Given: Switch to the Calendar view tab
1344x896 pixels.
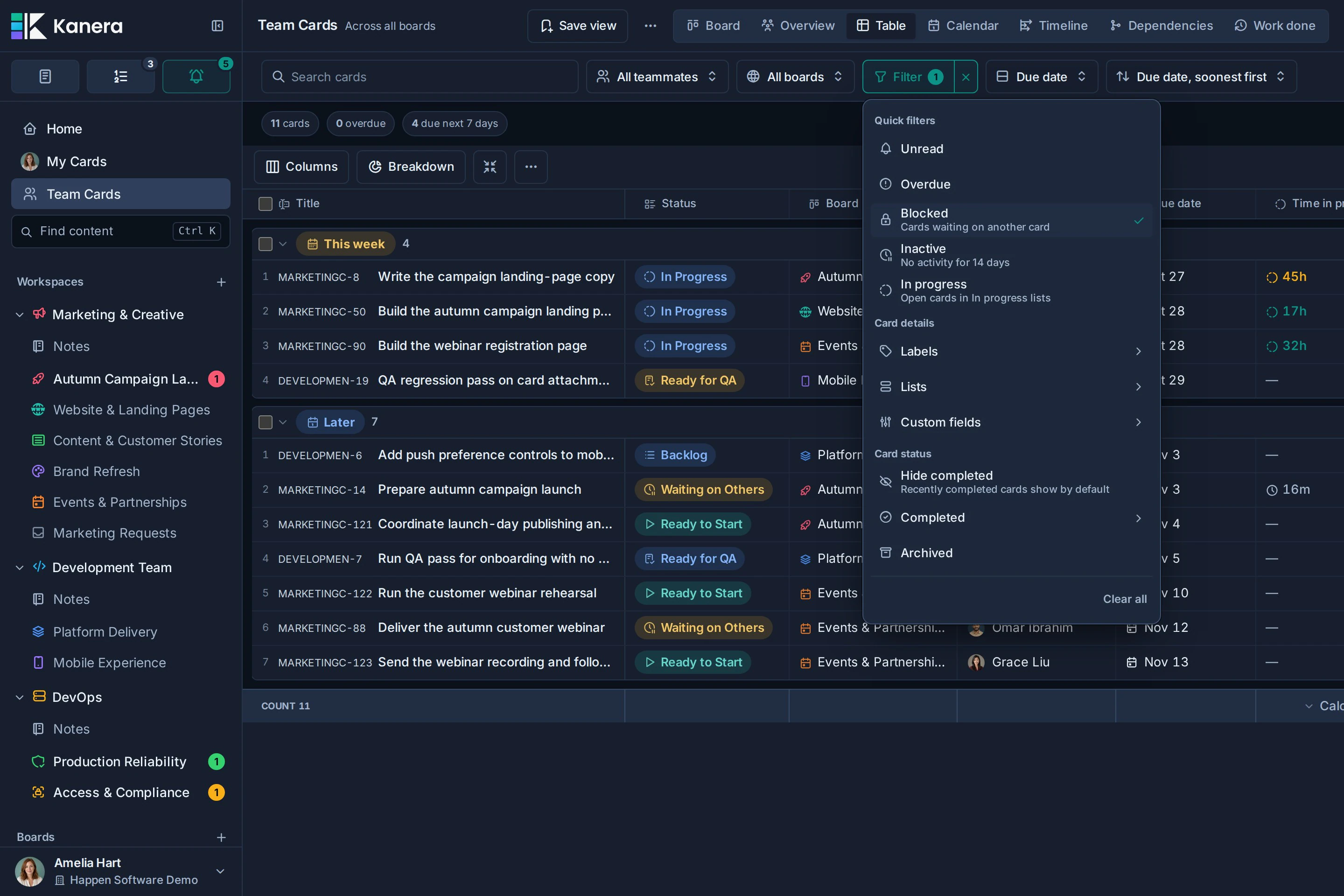Looking at the screenshot, I should (x=963, y=26).
